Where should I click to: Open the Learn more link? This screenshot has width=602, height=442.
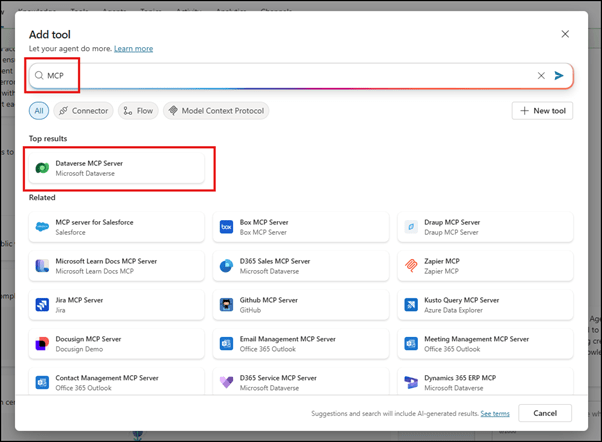pyautogui.click(x=133, y=48)
